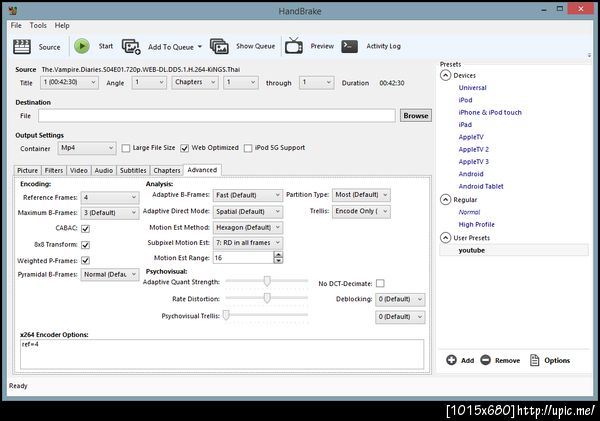
Task: Open the chapter end (through) dropdown
Action: (316, 83)
